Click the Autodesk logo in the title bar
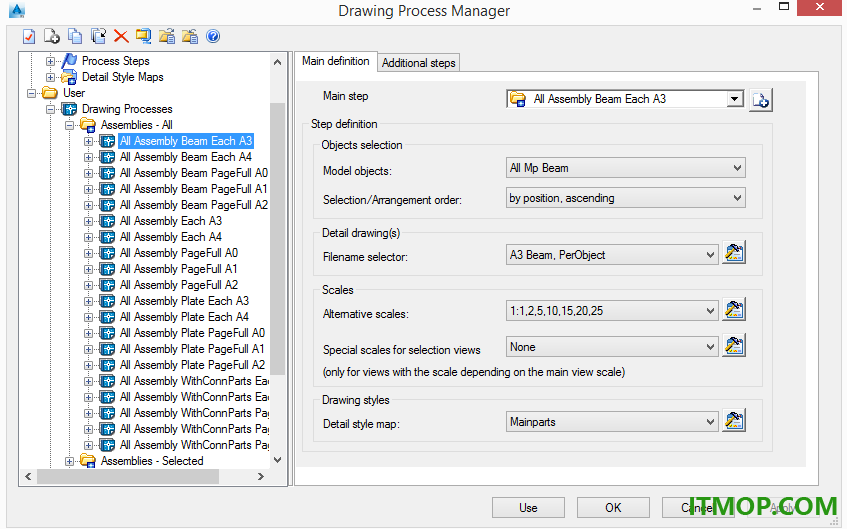Viewport: 847px width, 529px height. [x=17, y=10]
